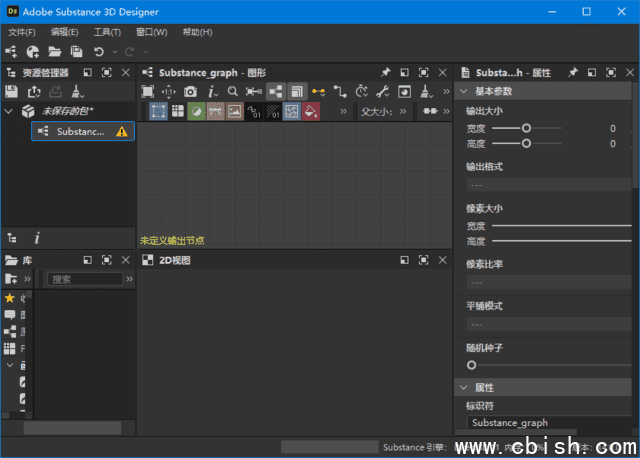Click the 搜索 search field in 库 panel
This screenshot has height=458, width=640.
pyautogui.click(x=85, y=279)
